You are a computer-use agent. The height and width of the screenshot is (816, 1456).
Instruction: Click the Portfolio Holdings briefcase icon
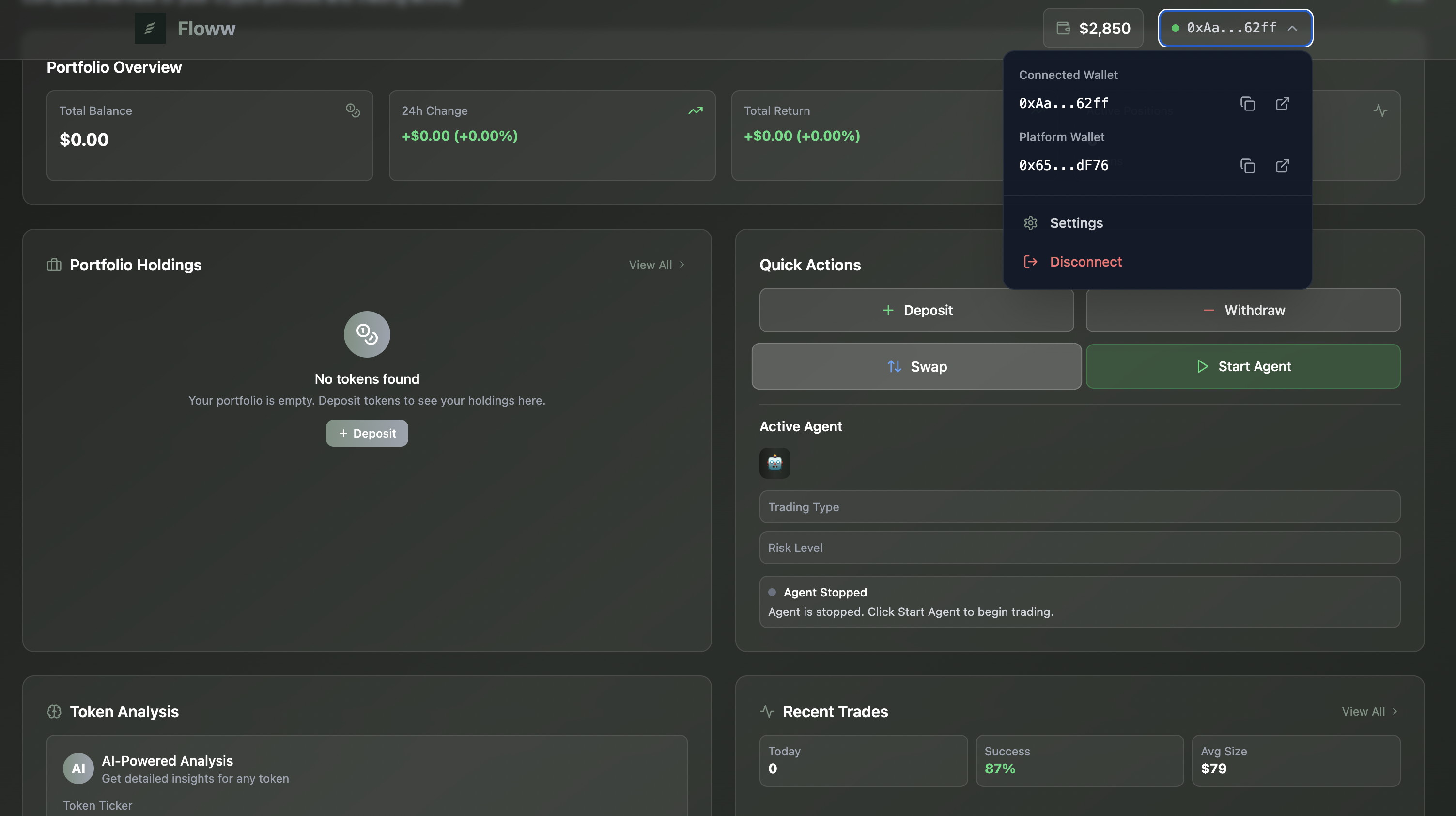point(54,265)
